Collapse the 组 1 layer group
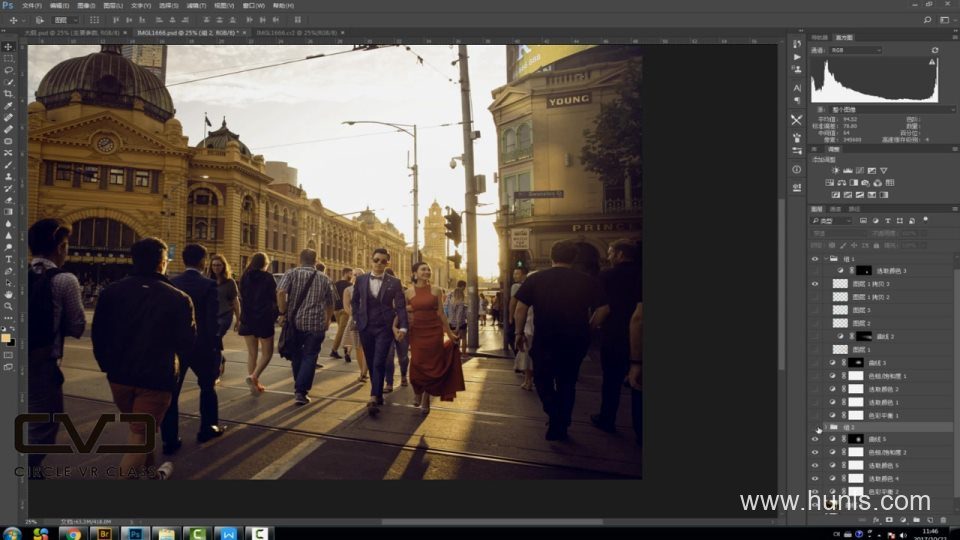This screenshot has width=960, height=540. tap(828, 258)
